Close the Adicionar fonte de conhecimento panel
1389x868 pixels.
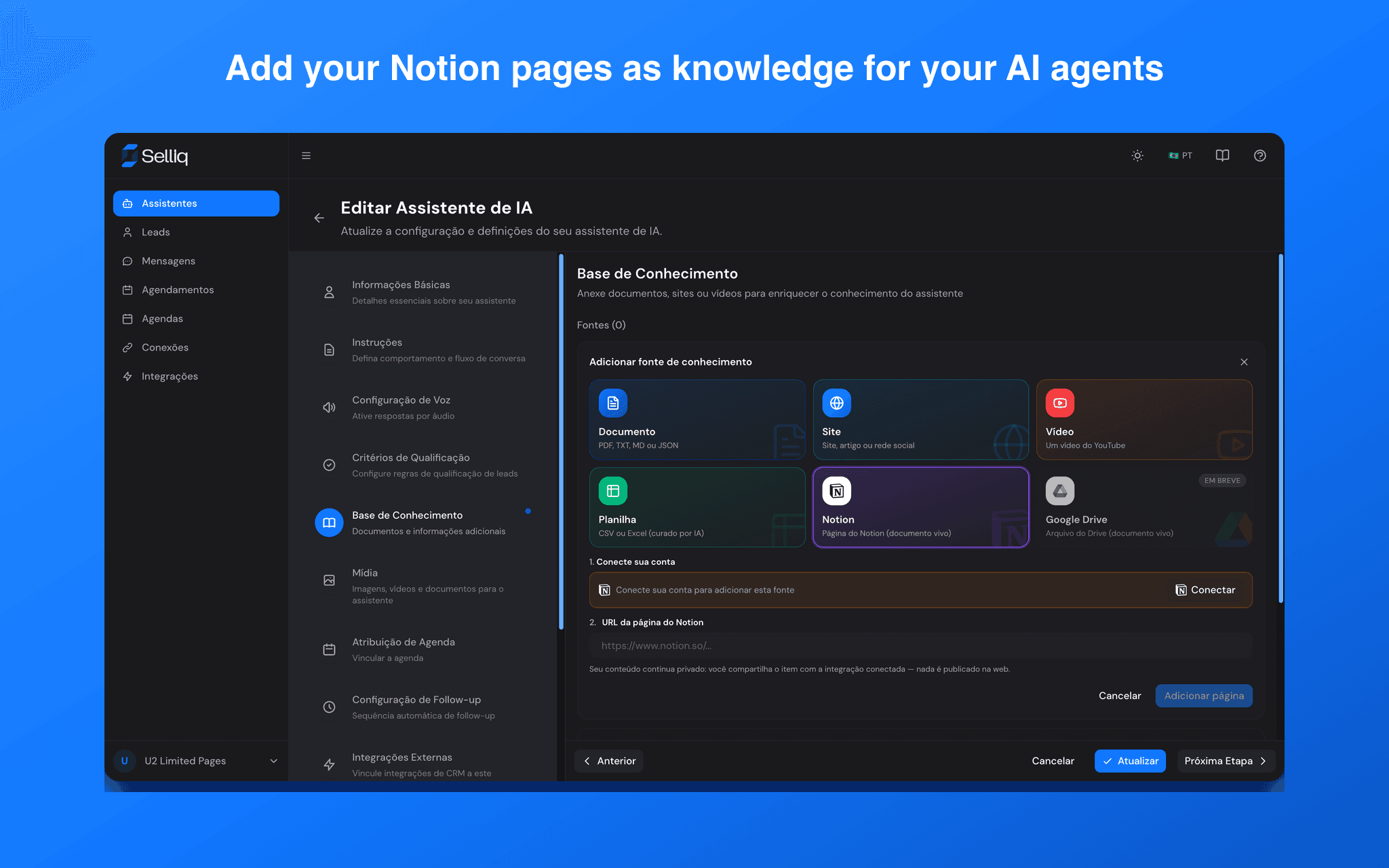[x=1244, y=362]
